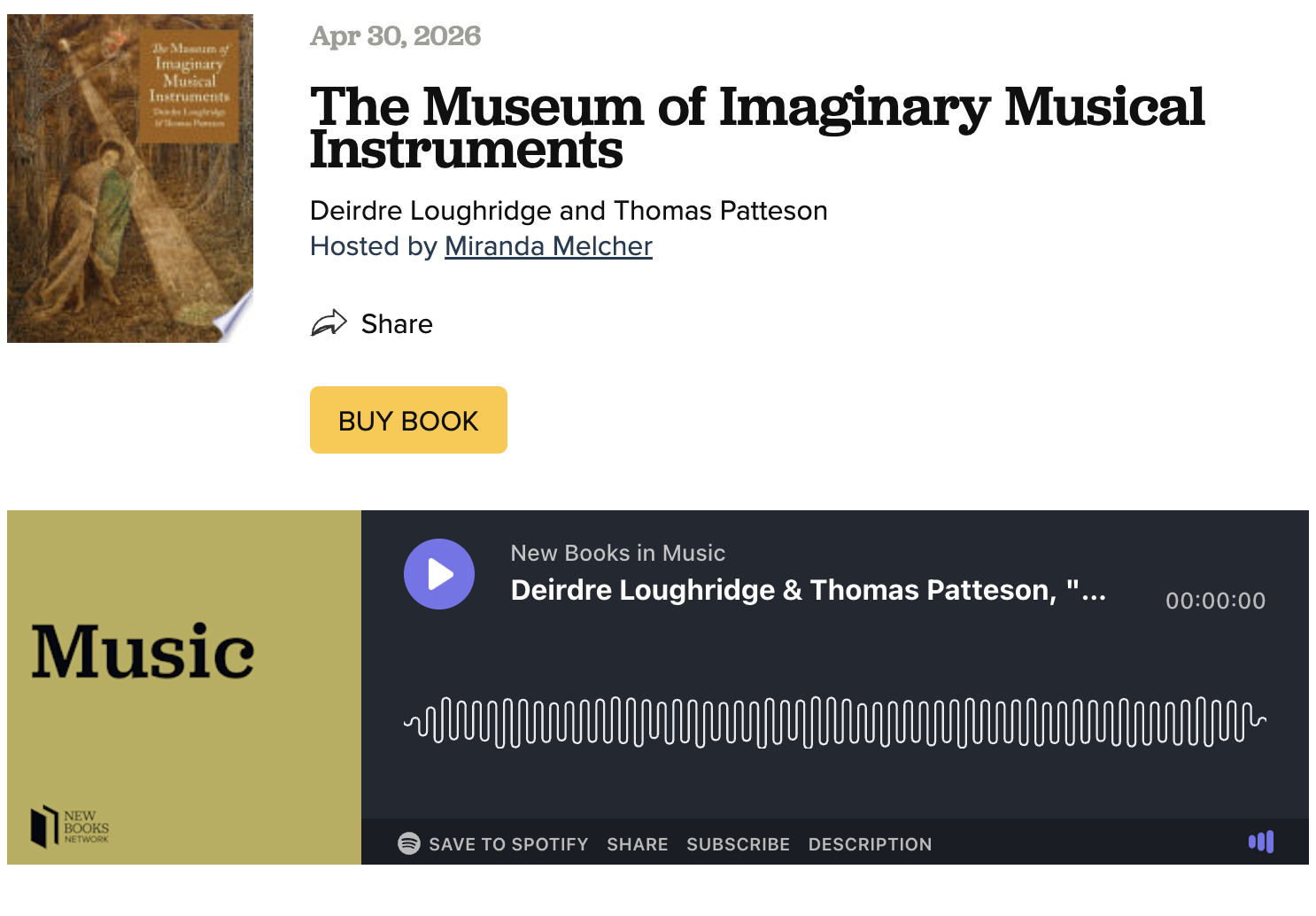Open the book cover image
This screenshot has height=916, width=1316.
tap(130, 178)
